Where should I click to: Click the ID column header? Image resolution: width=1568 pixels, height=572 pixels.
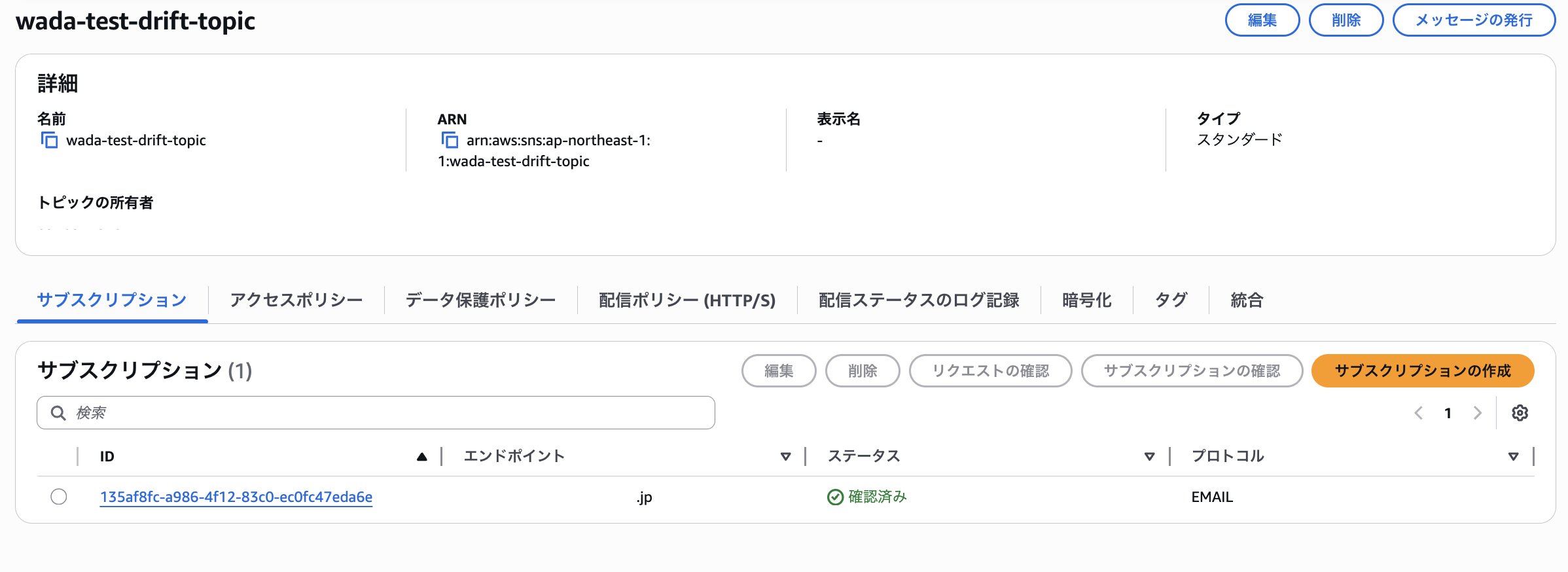coord(107,457)
